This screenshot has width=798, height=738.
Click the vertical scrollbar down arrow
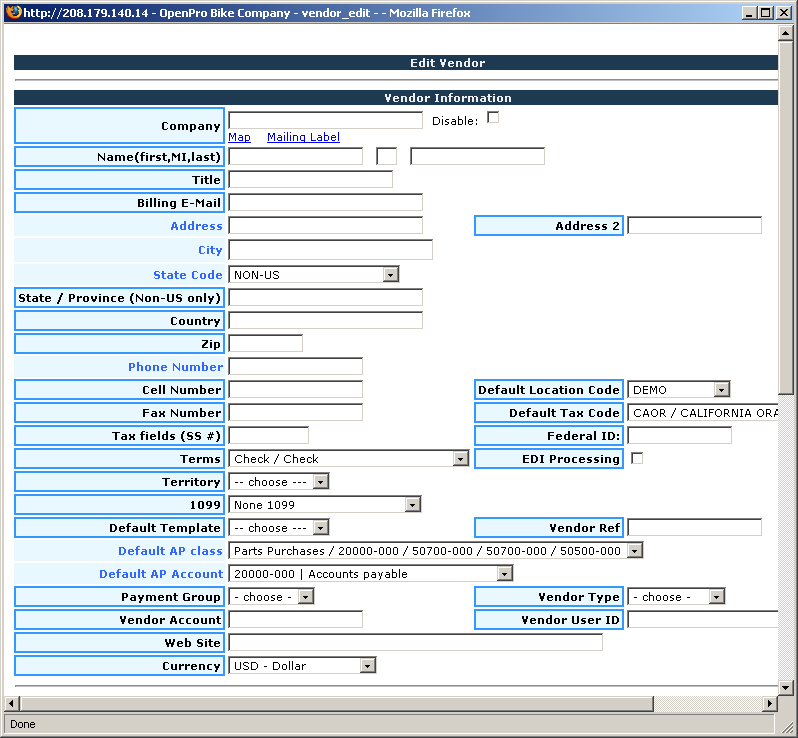(x=786, y=687)
